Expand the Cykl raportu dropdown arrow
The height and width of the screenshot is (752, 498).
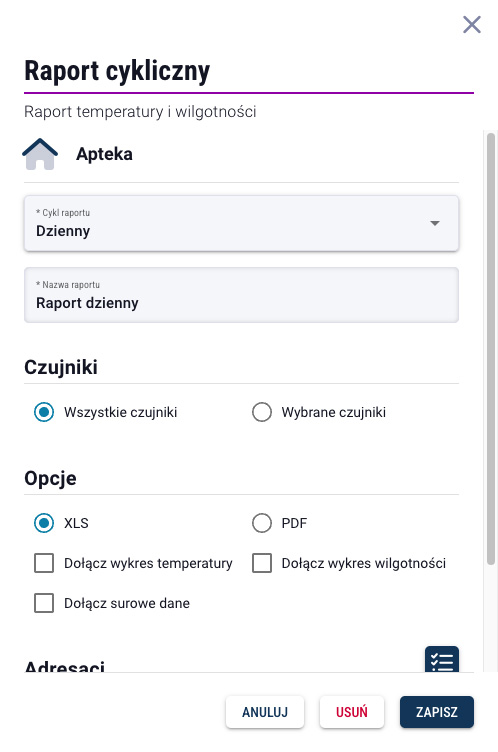point(435,223)
